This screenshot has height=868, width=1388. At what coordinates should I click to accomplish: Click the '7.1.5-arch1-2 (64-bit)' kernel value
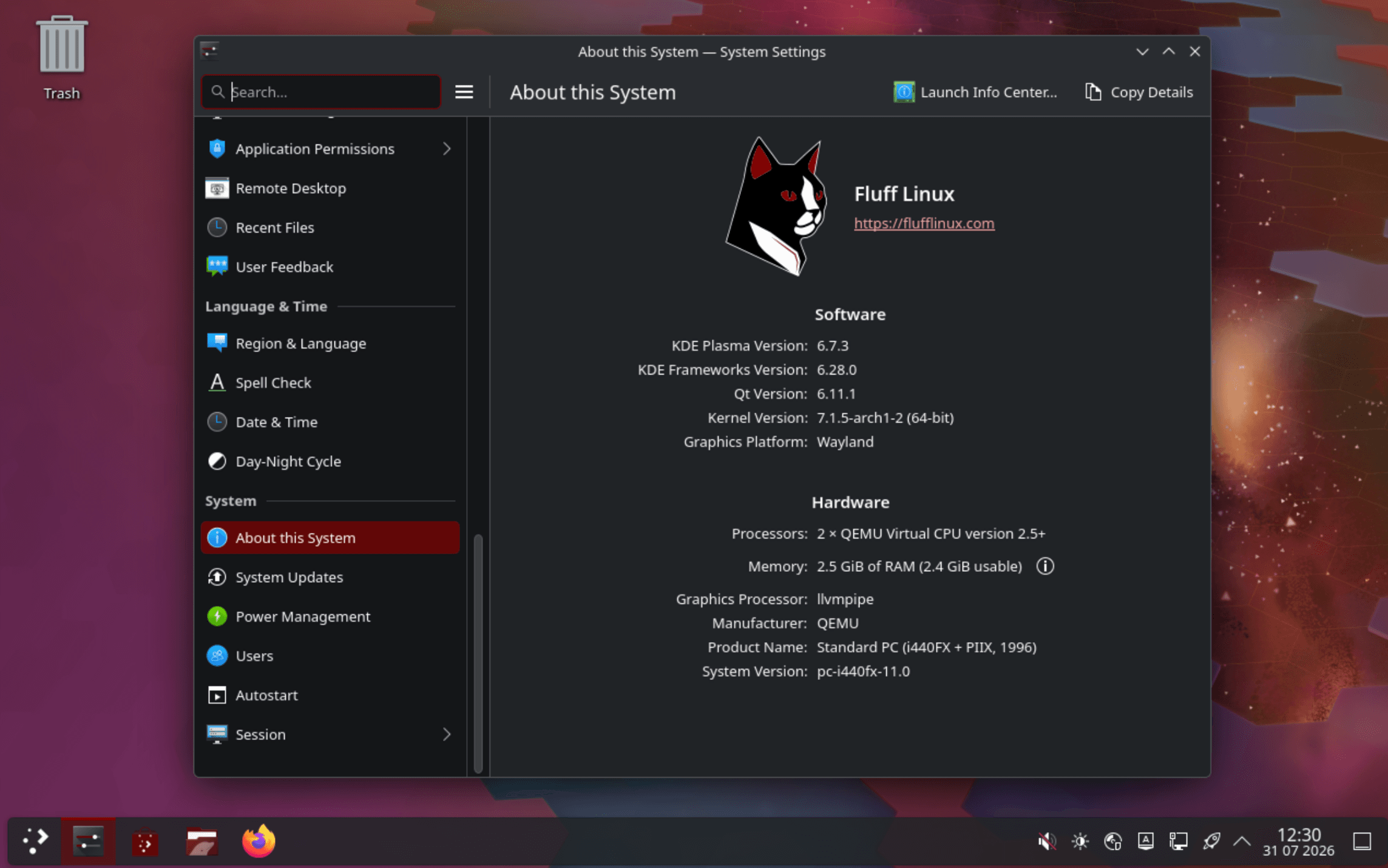point(885,418)
